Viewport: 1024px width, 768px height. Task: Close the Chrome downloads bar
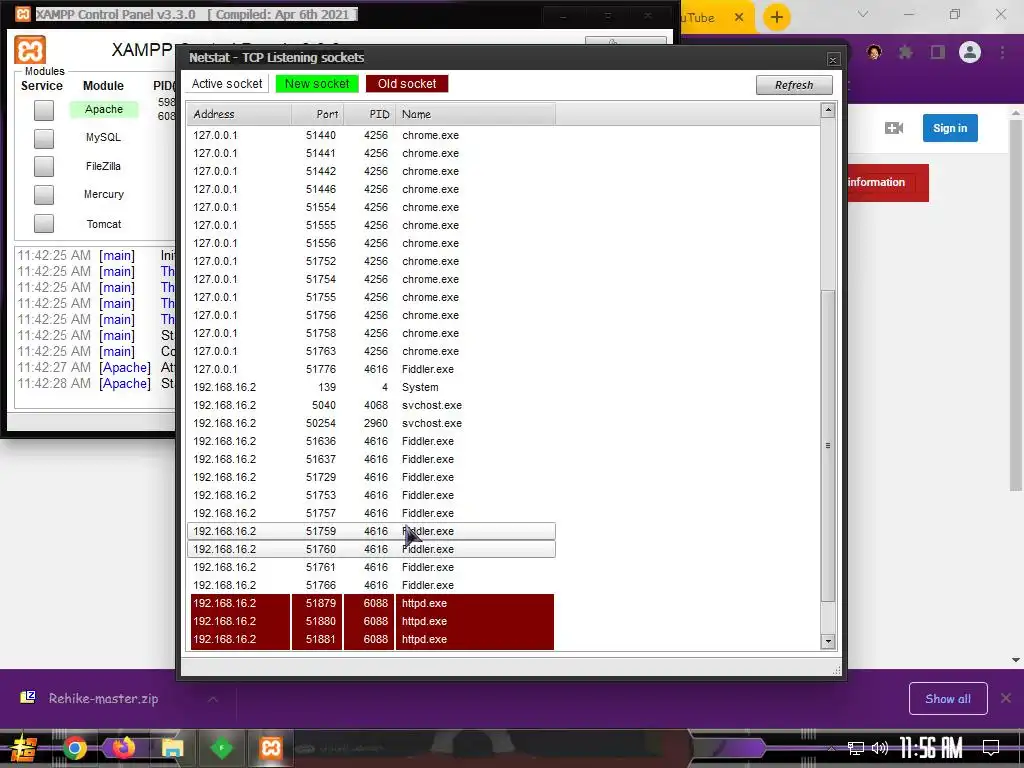point(1006,699)
